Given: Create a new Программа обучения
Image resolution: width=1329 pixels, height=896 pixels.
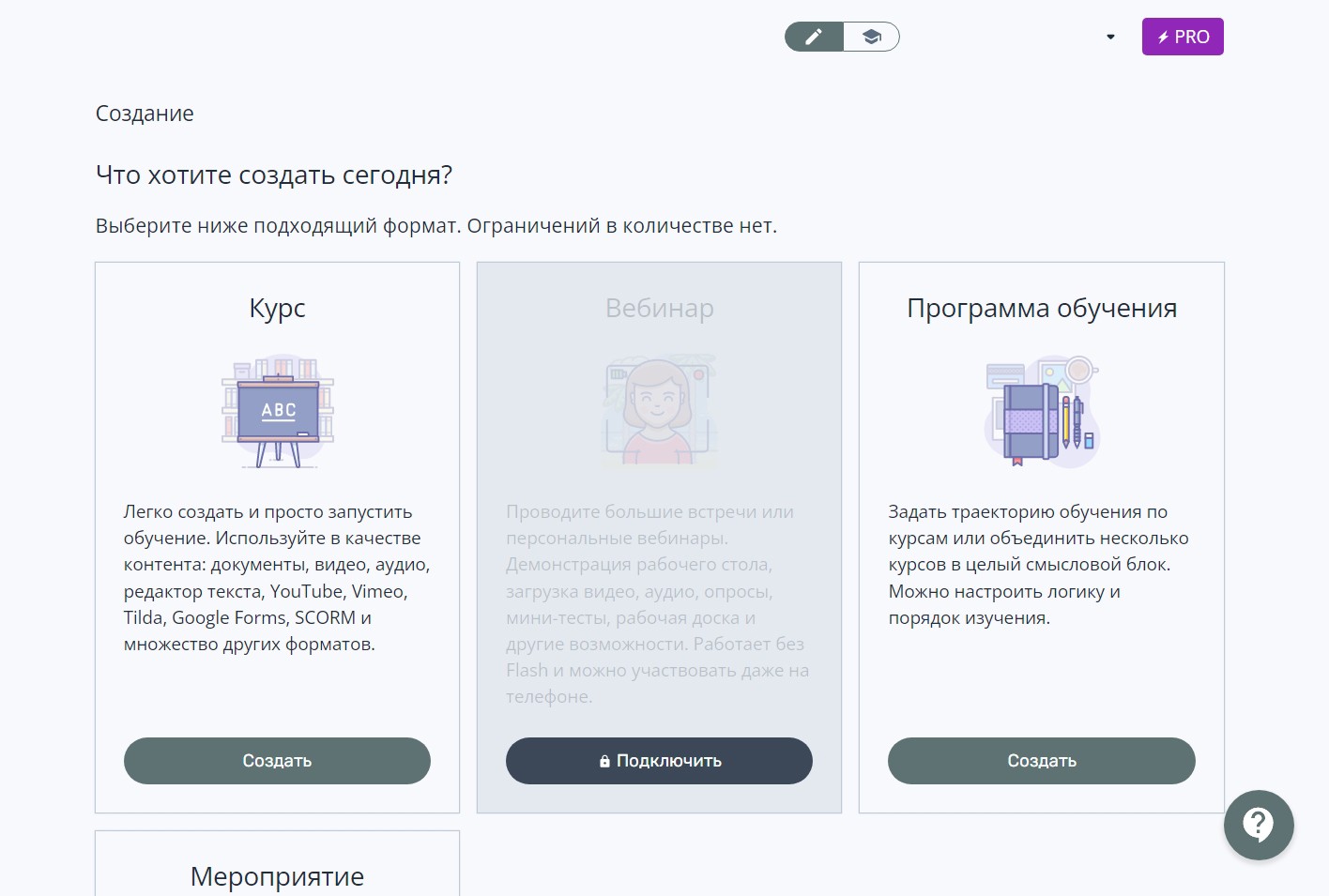Looking at the screenshot, I should (1042, 761).
